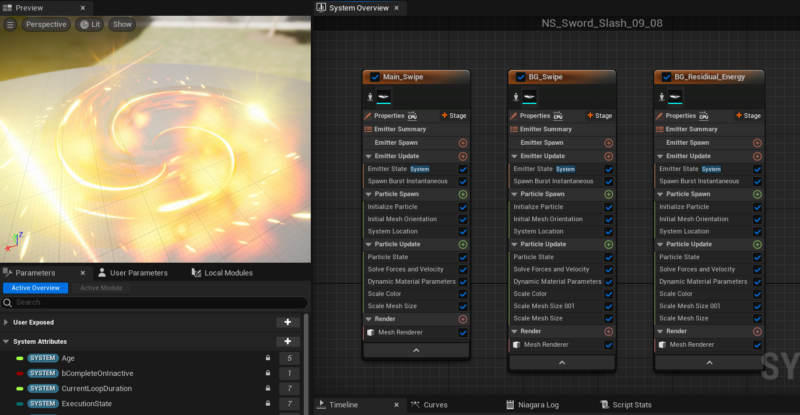The height and width of the screenshot is (415, 800).
Task: Add a module to BG_Swipe Particle Update
Action: point(608,244)
